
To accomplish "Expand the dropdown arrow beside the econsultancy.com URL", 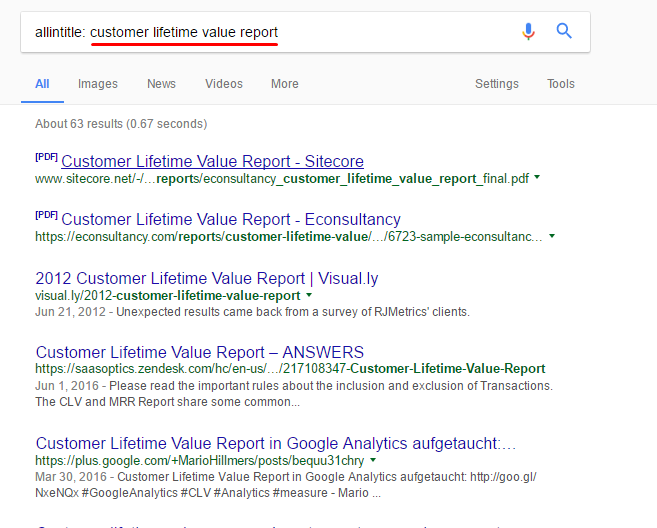I will (x=552, y=236).
